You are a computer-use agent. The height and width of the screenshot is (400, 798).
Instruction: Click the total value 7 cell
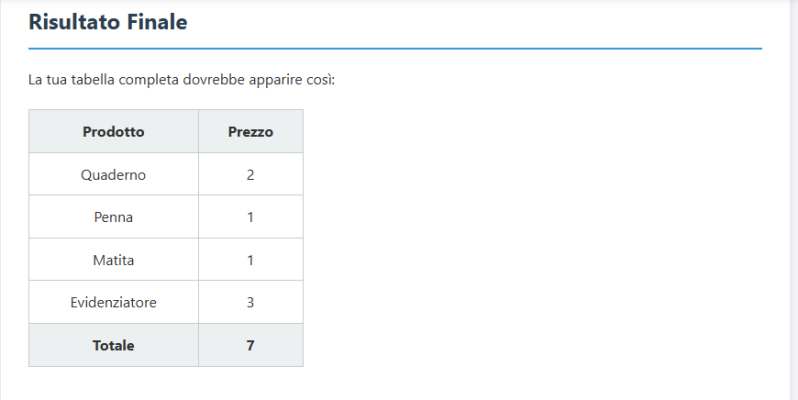(250, 345)
